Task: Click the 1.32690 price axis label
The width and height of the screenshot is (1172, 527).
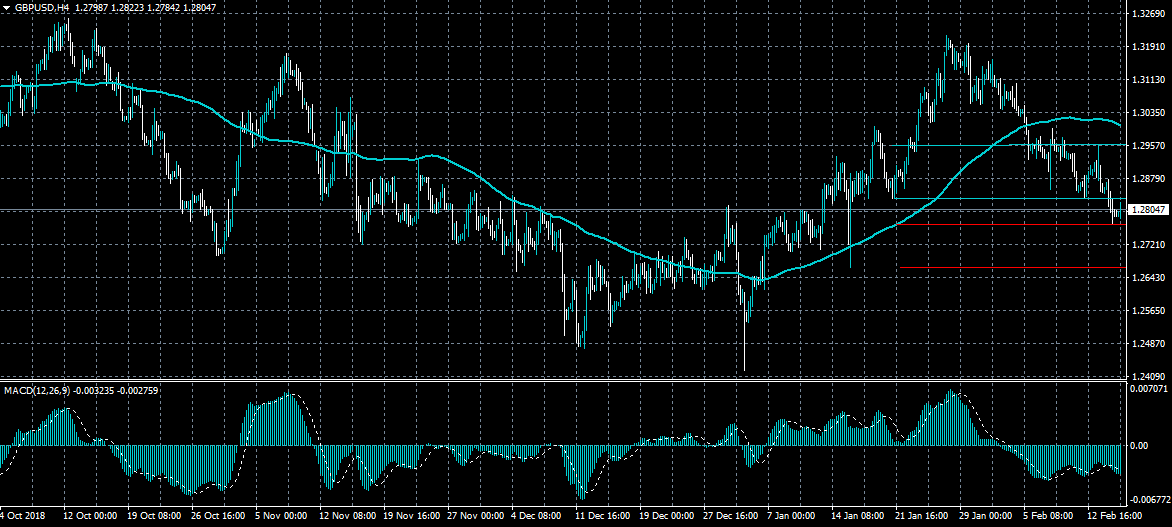Action: pos(1148,14)
